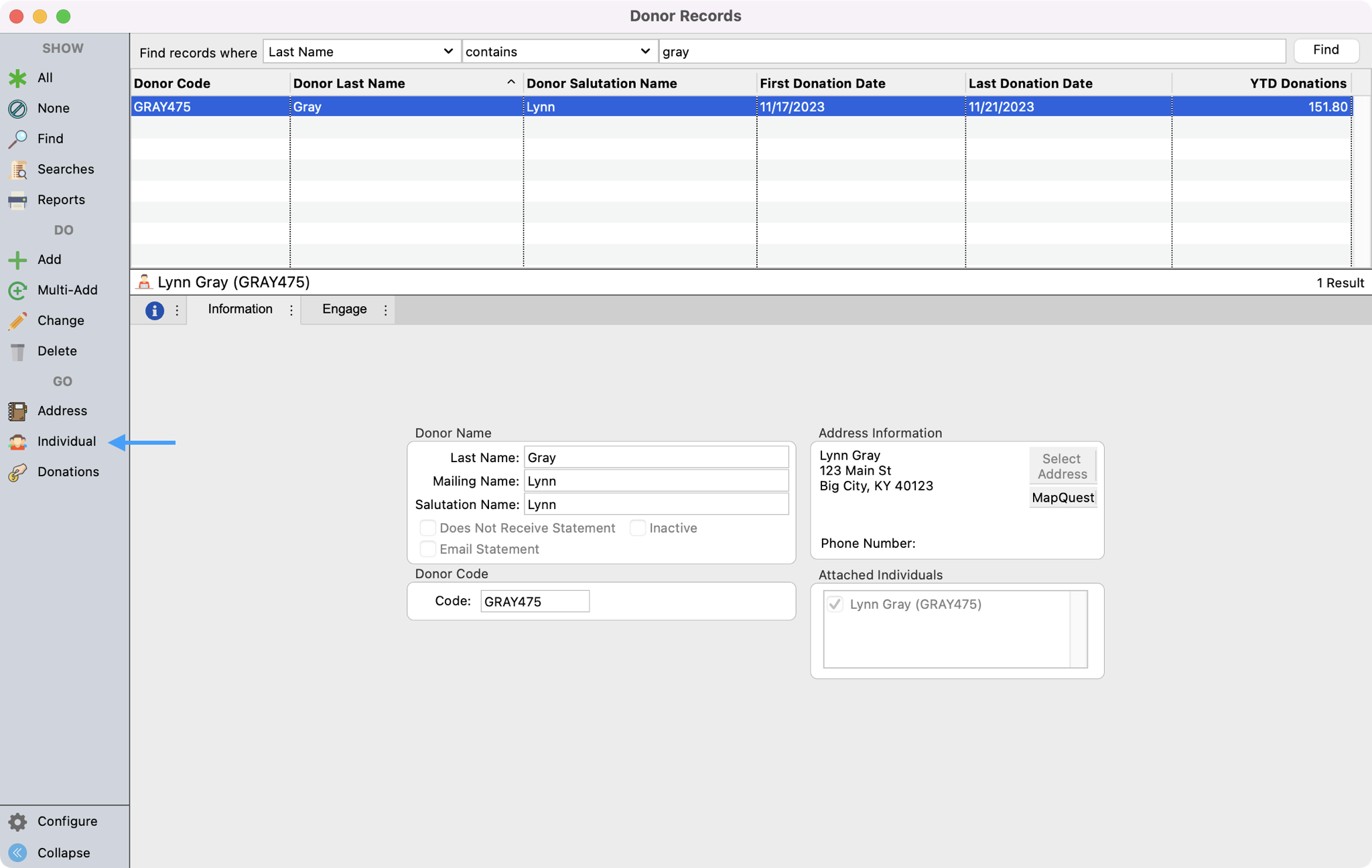Click the Multi-Add icon
Viewport: 1372px width, 868px height.
17,290
